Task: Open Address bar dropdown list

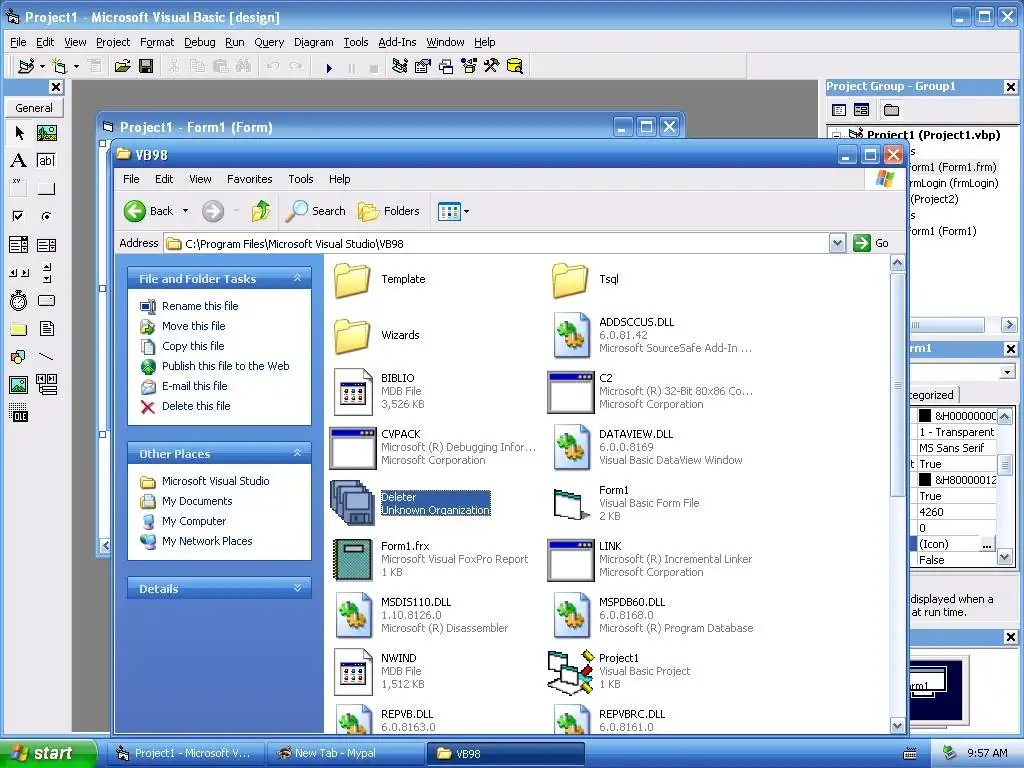Action: click(x=838, y=244)
